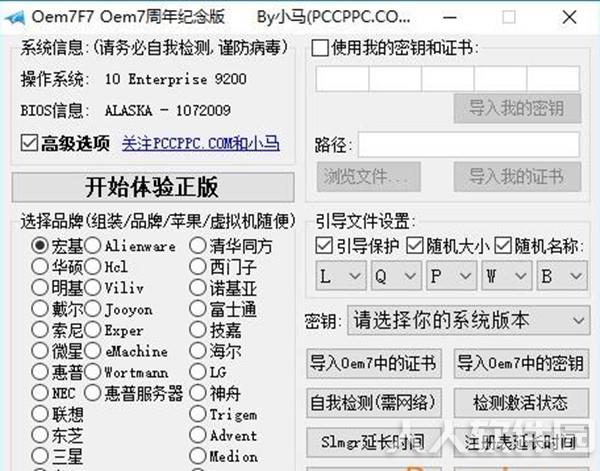Click 导入Oem7中的证书 button
The width and height of the screenshot is (600, 471).
374,363
